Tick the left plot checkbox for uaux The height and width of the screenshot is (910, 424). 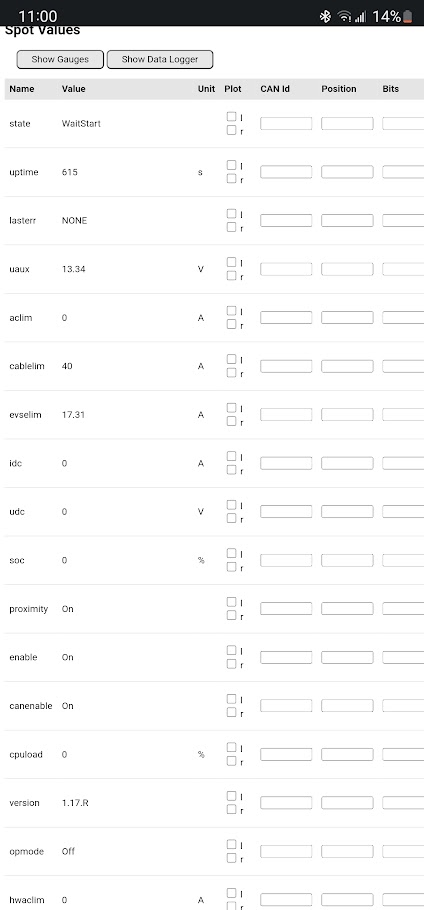231,262
